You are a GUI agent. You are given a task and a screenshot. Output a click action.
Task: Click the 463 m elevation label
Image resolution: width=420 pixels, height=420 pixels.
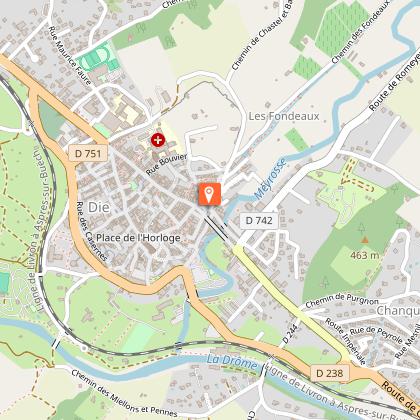click(x=365, y=255)
